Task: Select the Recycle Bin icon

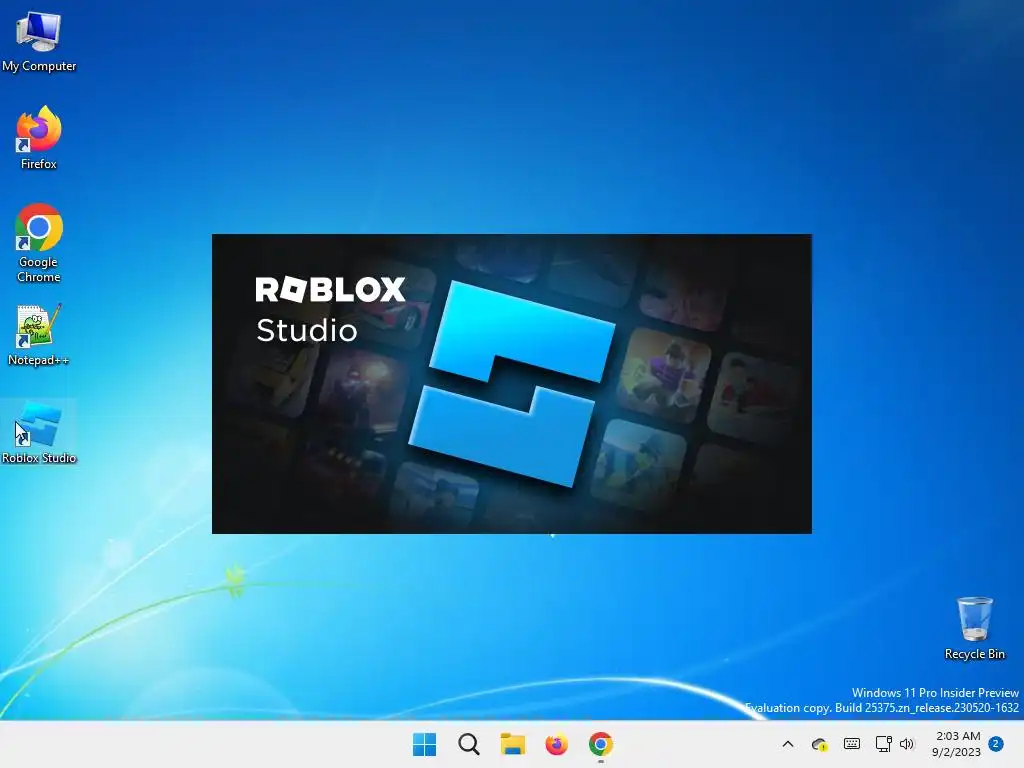Action: click(x=974, y=628)
